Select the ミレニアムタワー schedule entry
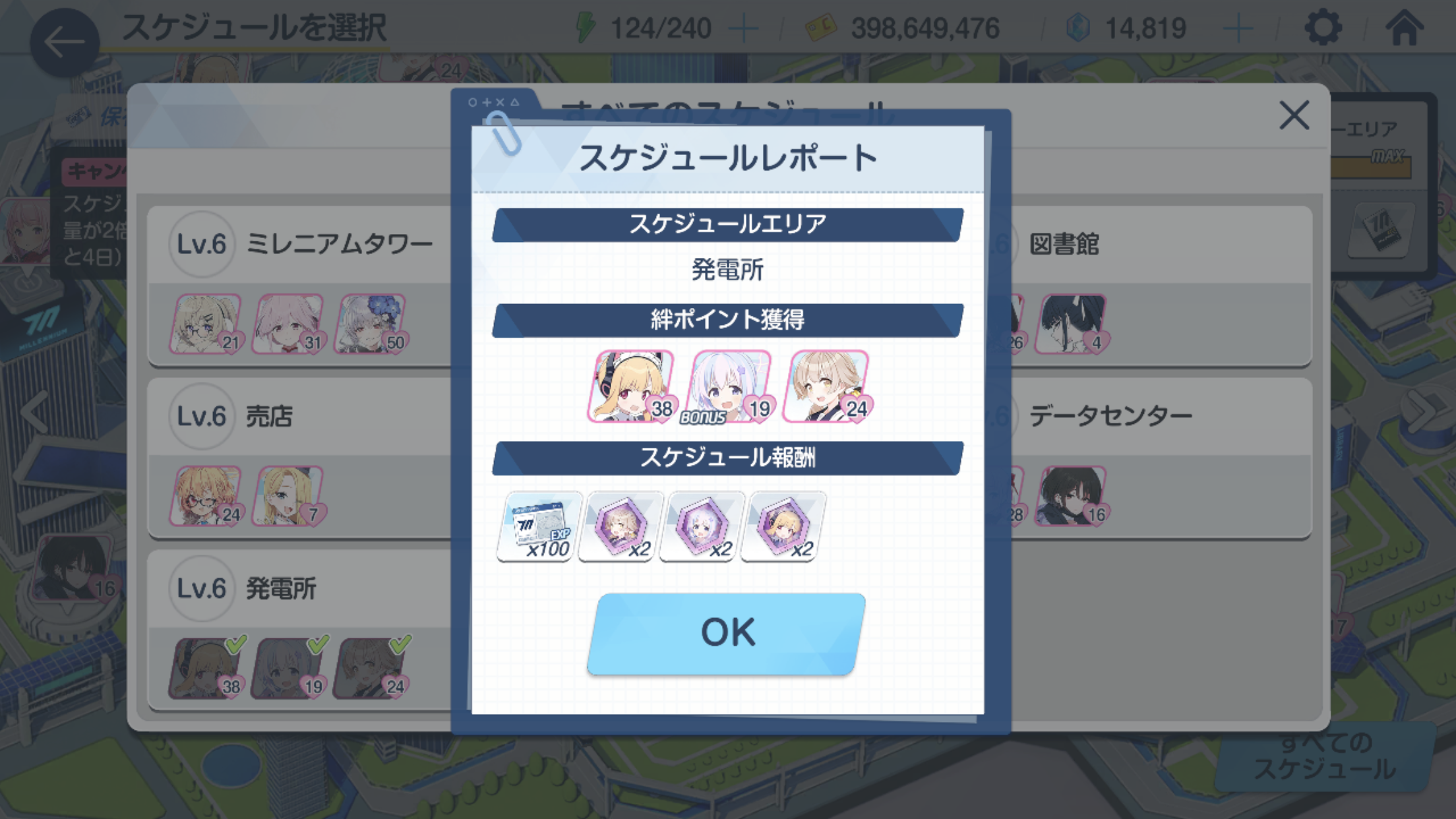Viewport: 1456px width, 819px height. pos(300,286)
